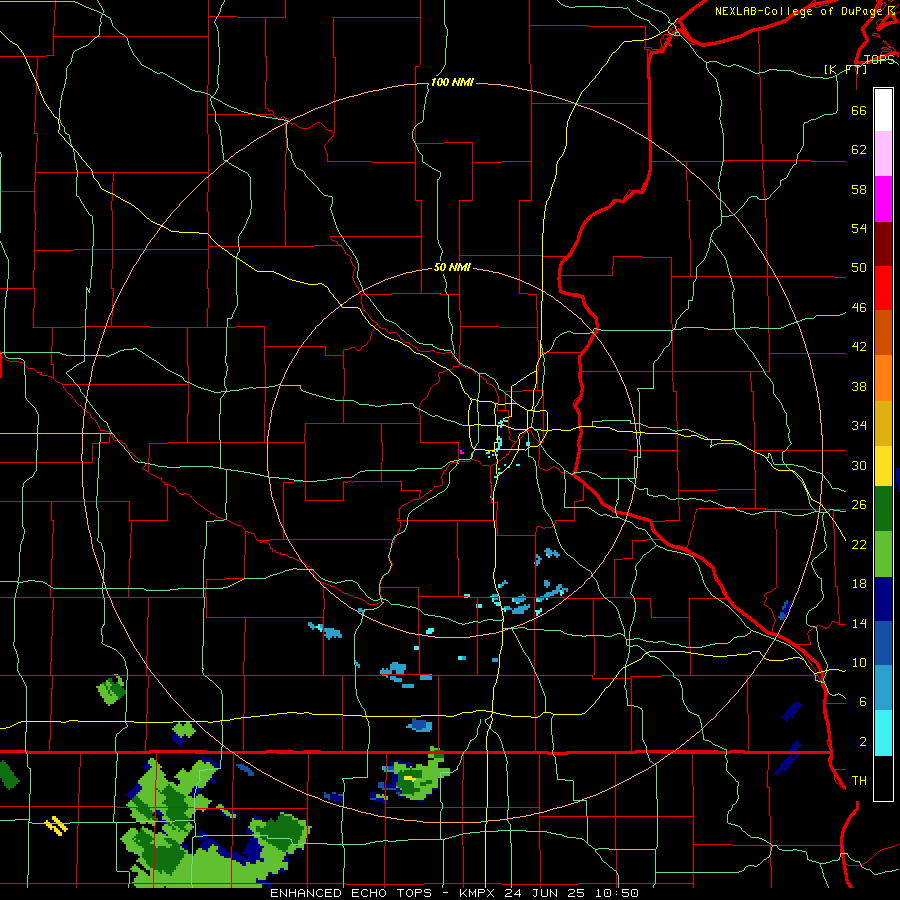
Task: Click the "54" legend value
Action: coord(859,228)
